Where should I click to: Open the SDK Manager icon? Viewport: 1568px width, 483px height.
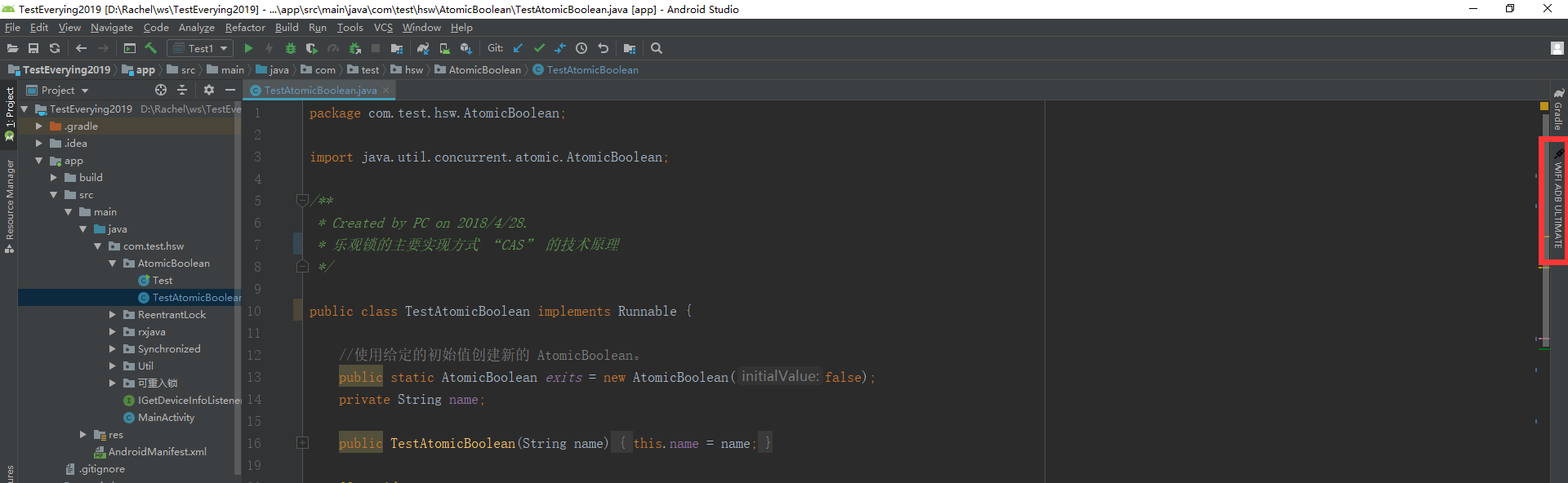coord(465,49)
